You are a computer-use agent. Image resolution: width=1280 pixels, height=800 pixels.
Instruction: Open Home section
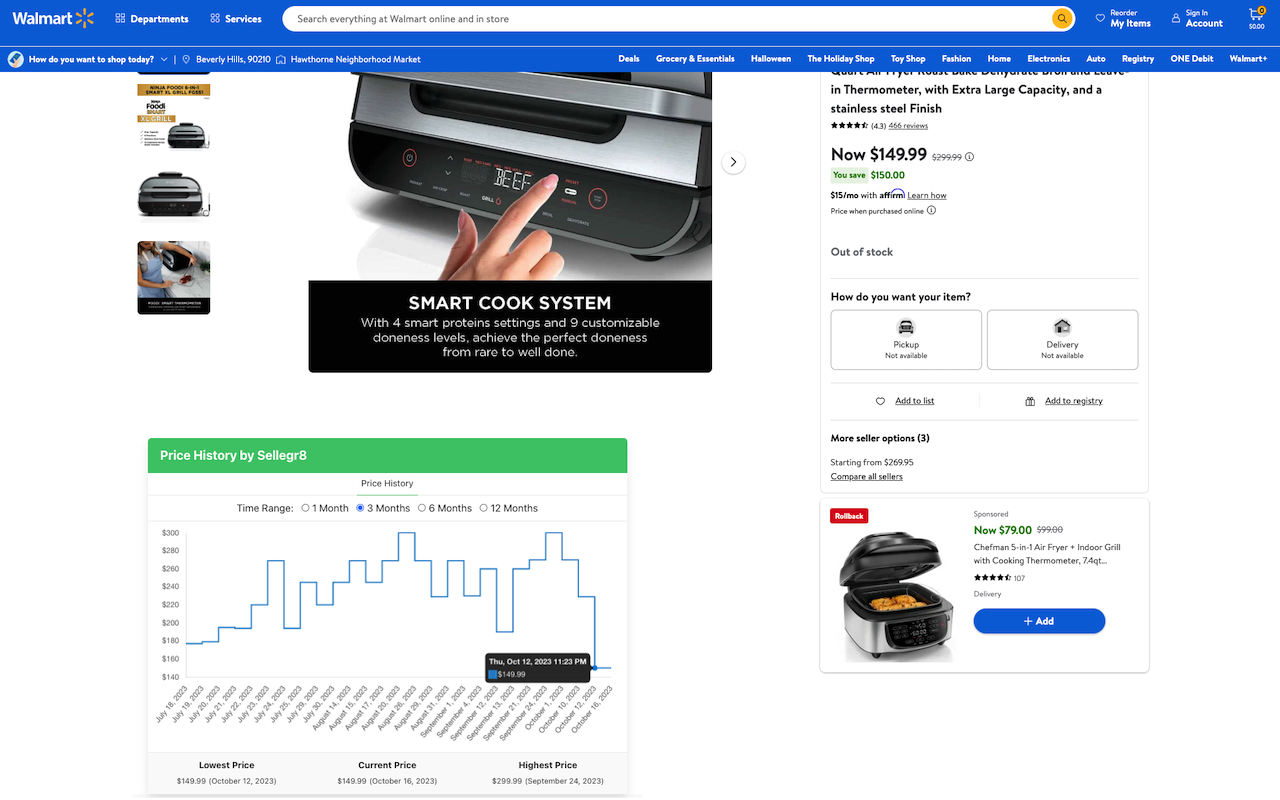pos(999,59)
